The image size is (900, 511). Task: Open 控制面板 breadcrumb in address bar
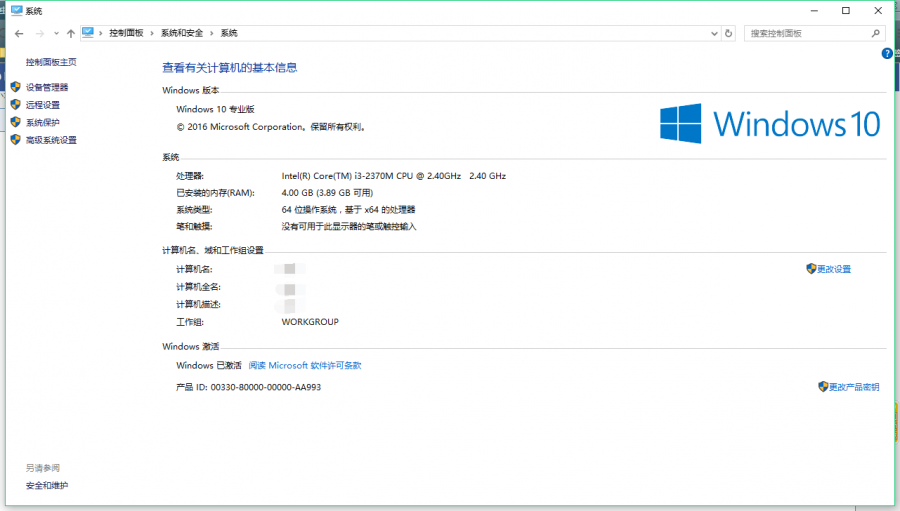126,33
